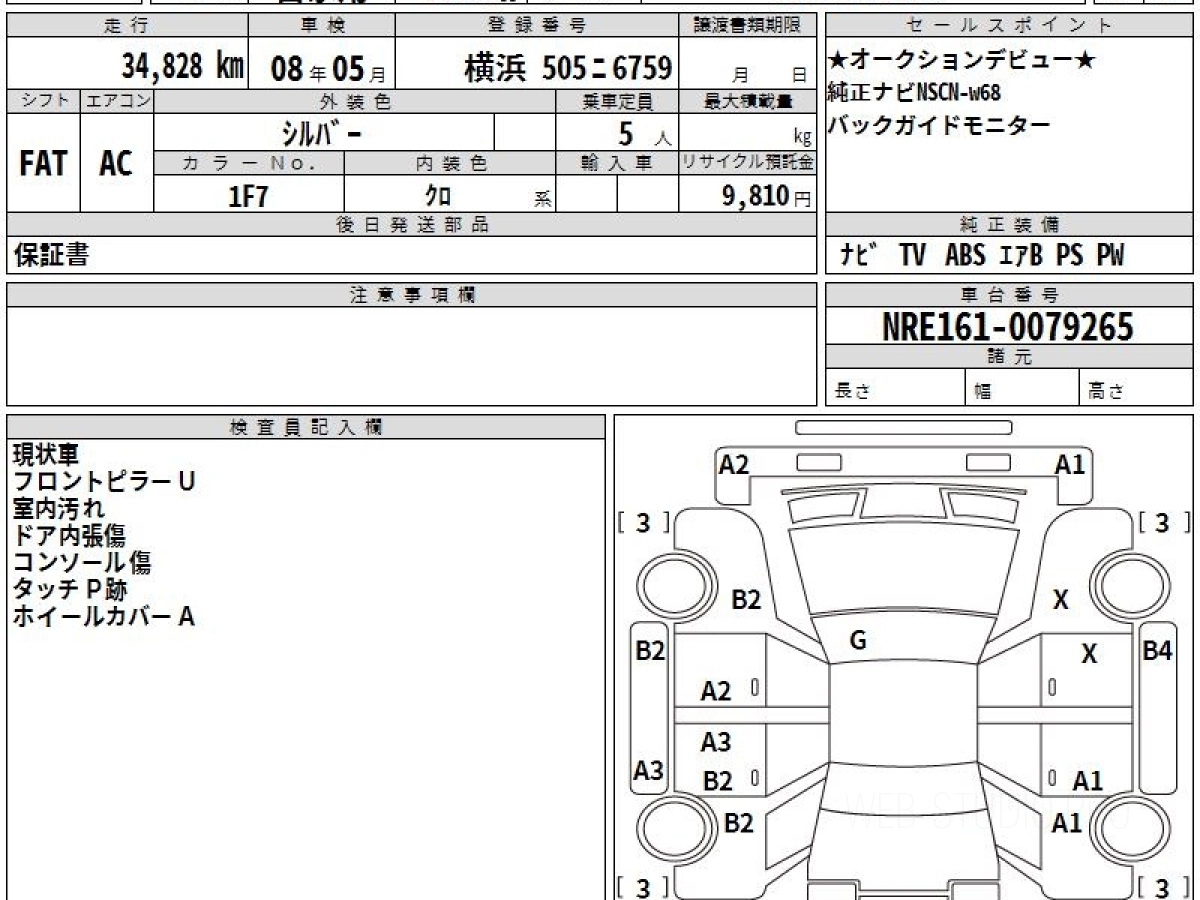Click the フロントピラー U inspector note
The width and height of the screenshot is (1200, 900).
pyautogui.click(x=103, y=482)
